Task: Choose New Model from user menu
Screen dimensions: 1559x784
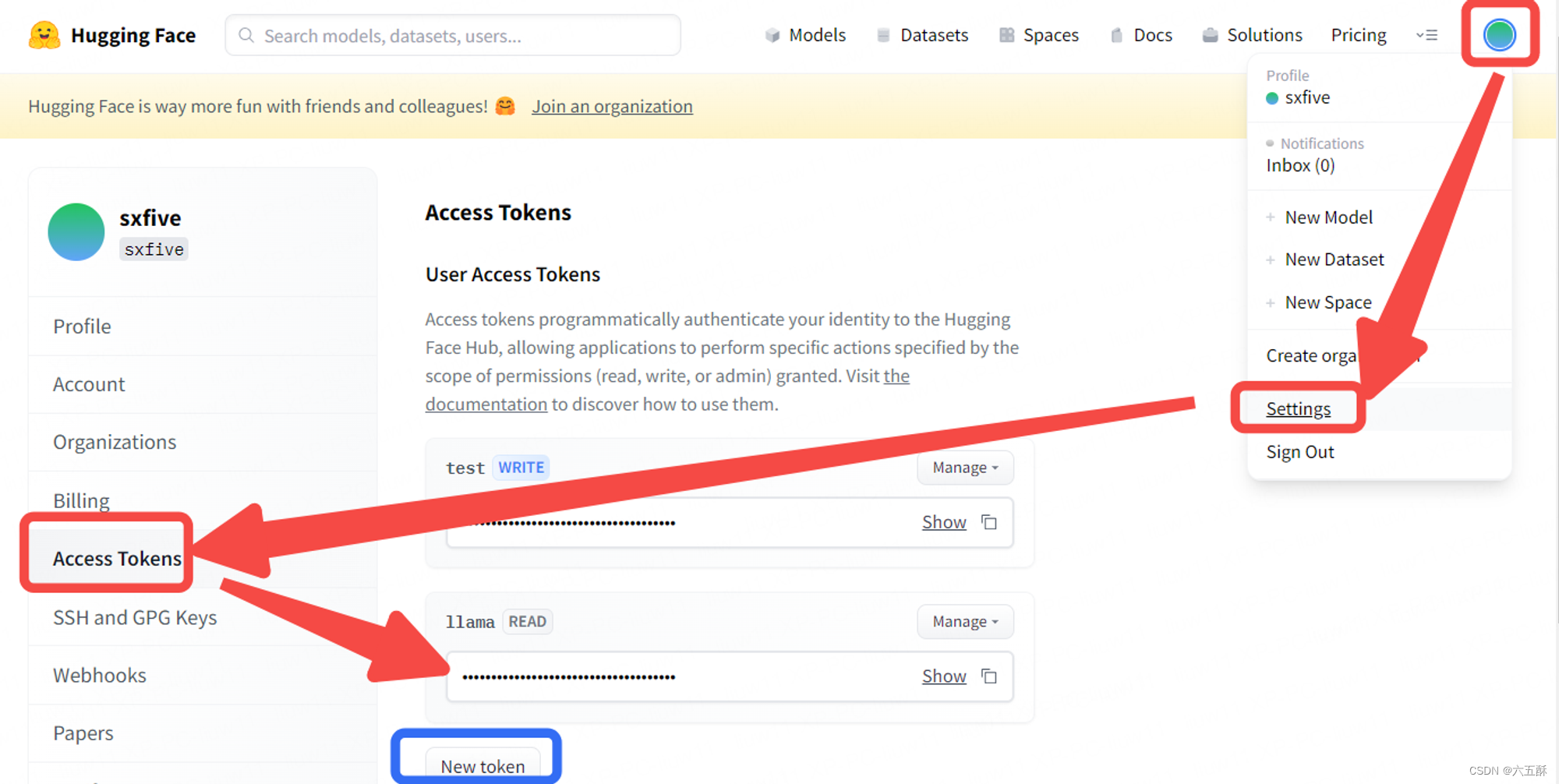Action: (x=1328, y=217)
